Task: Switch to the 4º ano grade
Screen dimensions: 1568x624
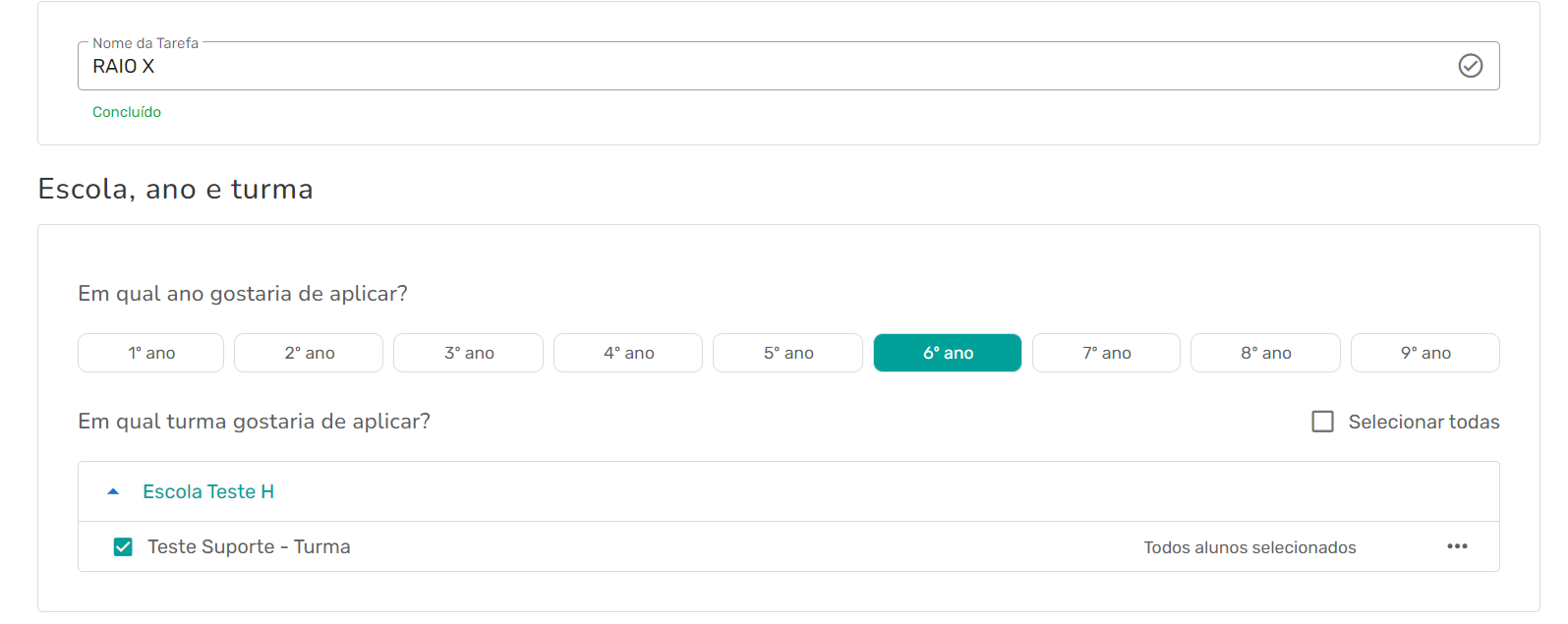Action: 628,353
